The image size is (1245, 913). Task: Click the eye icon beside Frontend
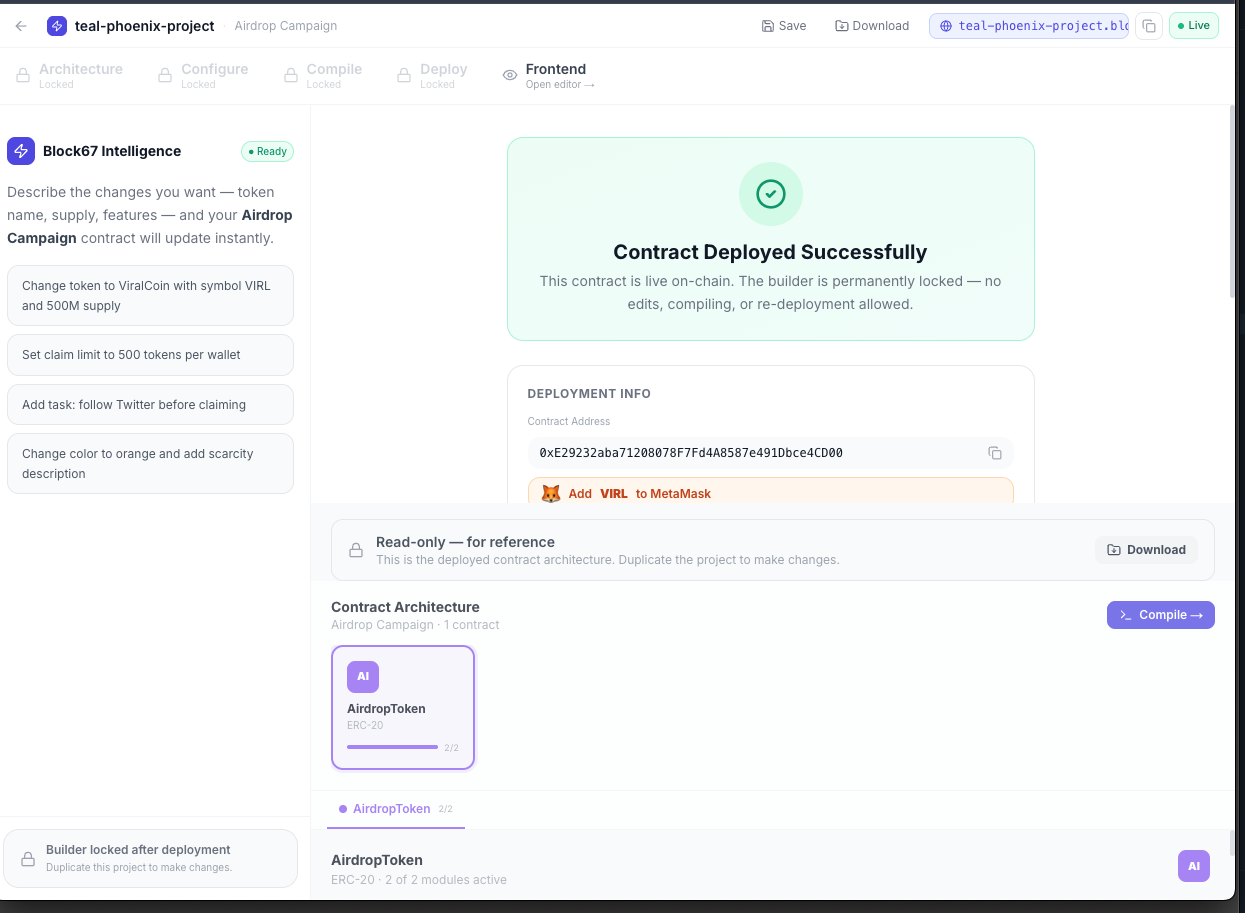pos(510,75)
